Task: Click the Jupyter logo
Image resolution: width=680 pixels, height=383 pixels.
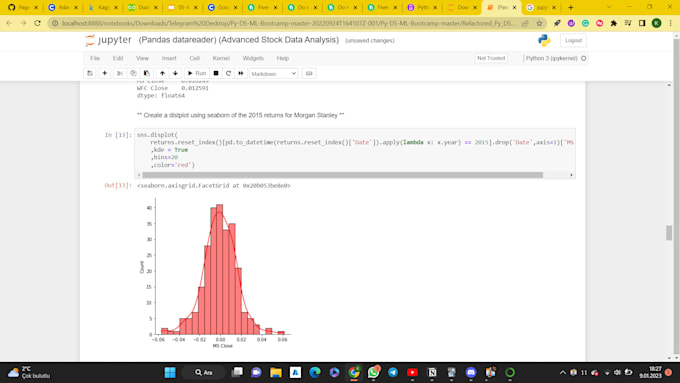Action: (x=108, y=40)
